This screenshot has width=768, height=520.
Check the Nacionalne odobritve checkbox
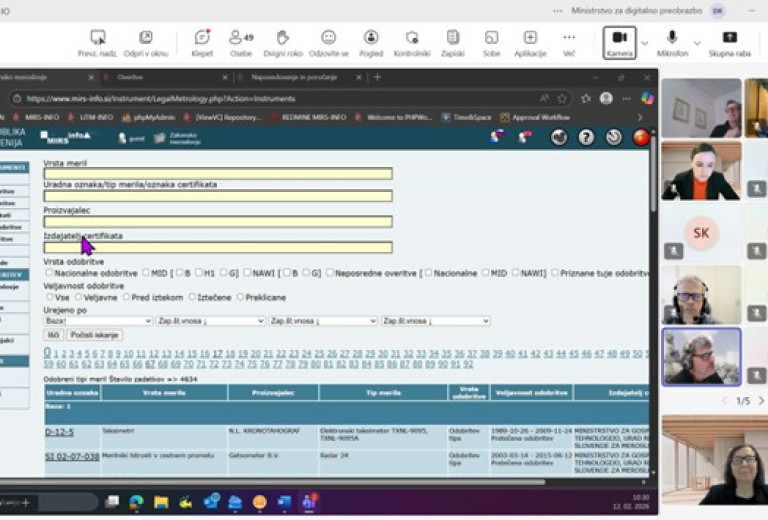[49, 273]
